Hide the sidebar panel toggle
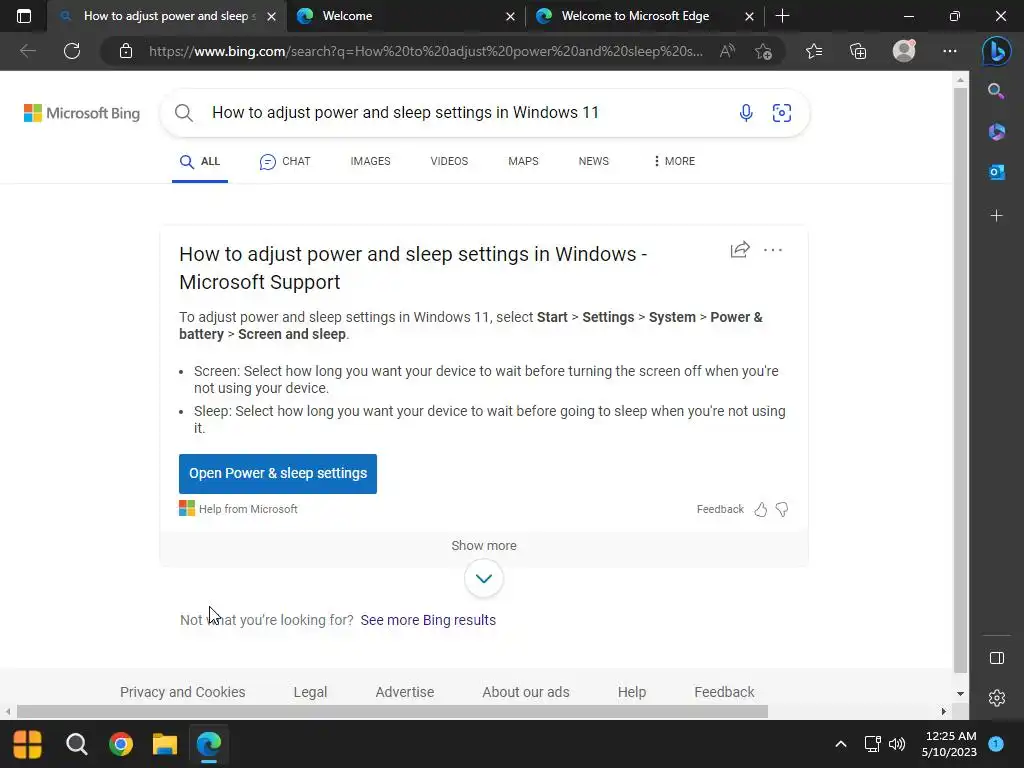This screenshot has height=768, width=1024. coord(997,658)
